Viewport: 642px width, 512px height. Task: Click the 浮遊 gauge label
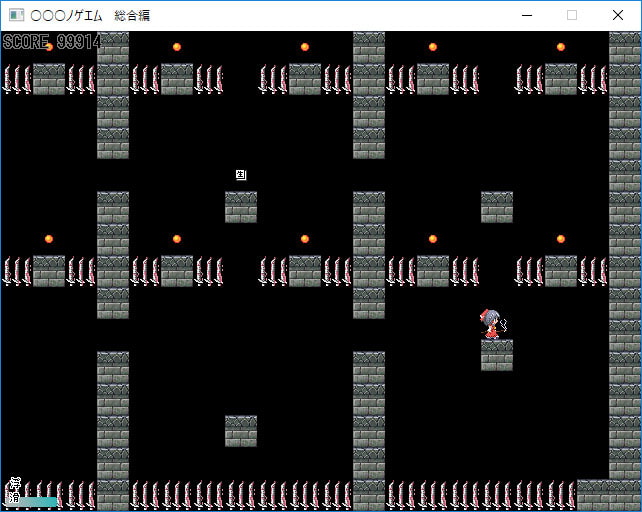tap(14, 489)
